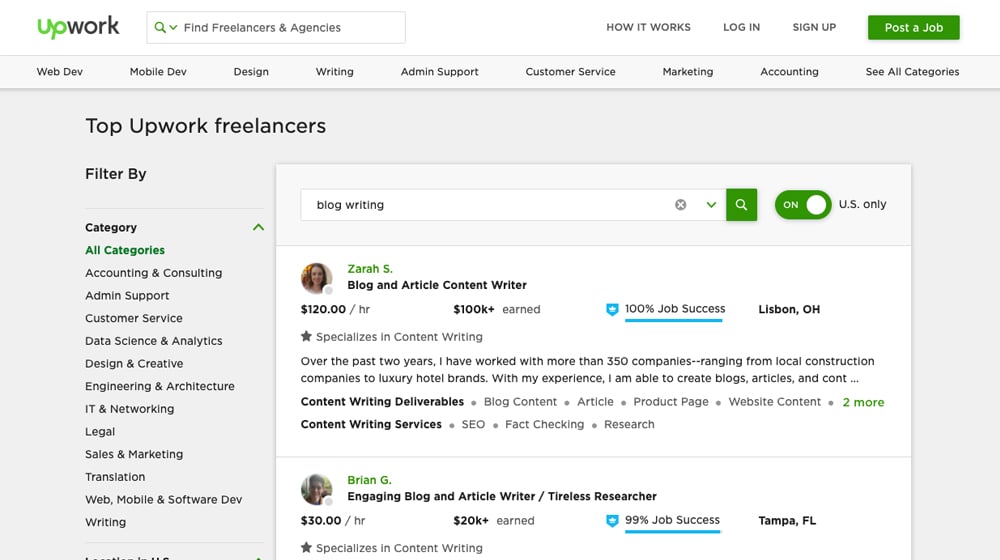Click the Product Page skill tag
The image size is (1000, 560).
[x=671, y=402]
